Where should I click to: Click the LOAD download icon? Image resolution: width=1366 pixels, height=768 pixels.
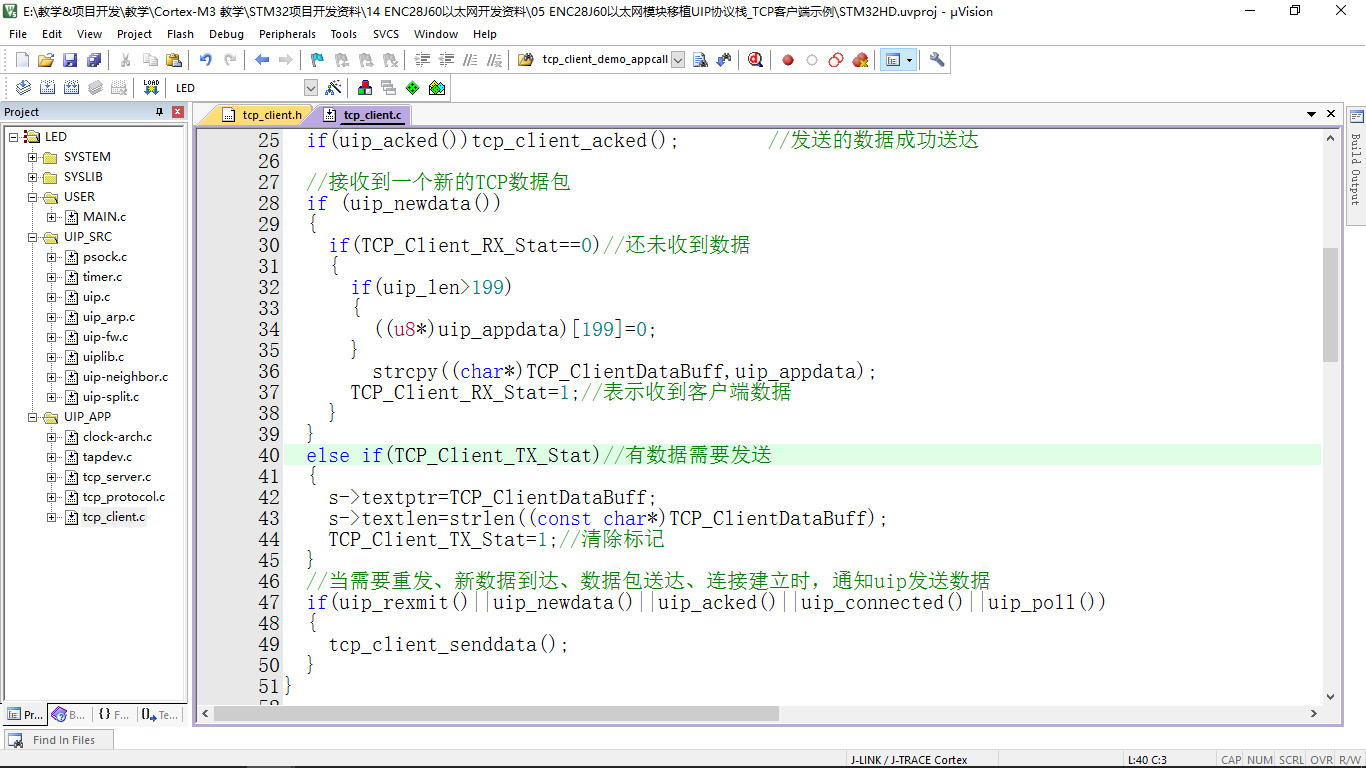[151, 88]
